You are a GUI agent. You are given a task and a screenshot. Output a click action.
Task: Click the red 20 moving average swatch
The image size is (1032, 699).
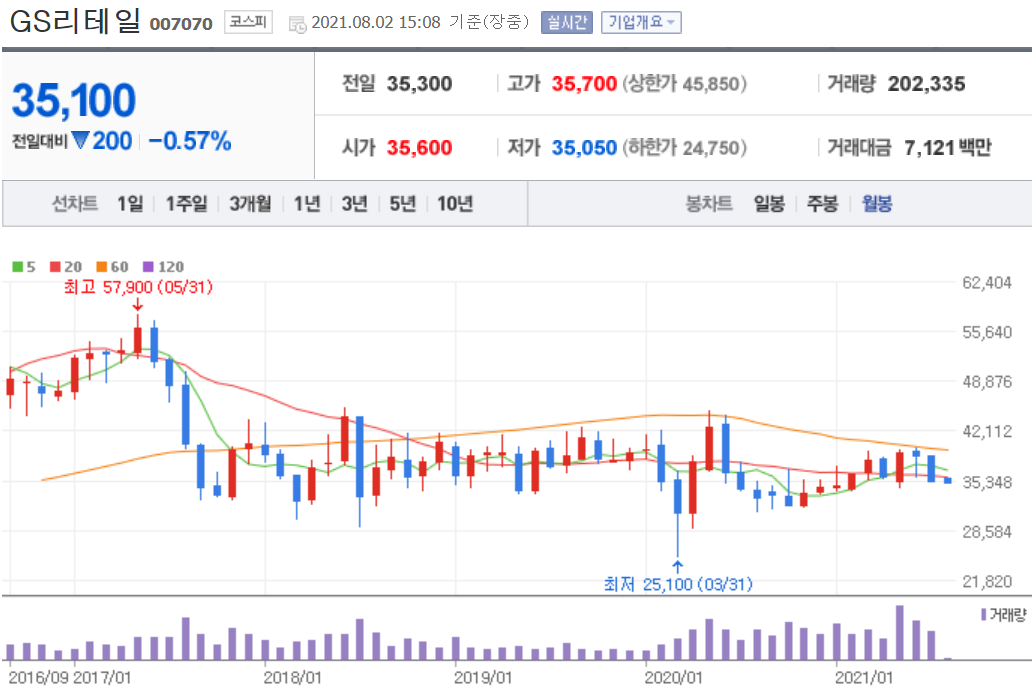point(55,267)
